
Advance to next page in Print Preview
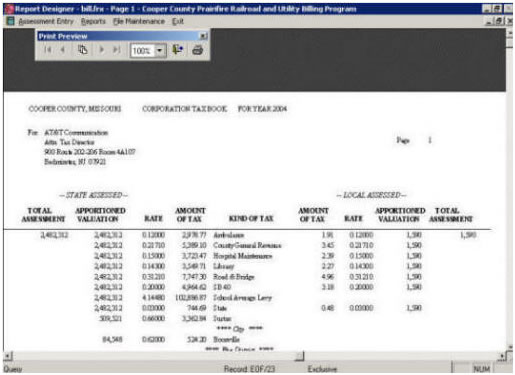pyautogui.click(x=102, y=50)
